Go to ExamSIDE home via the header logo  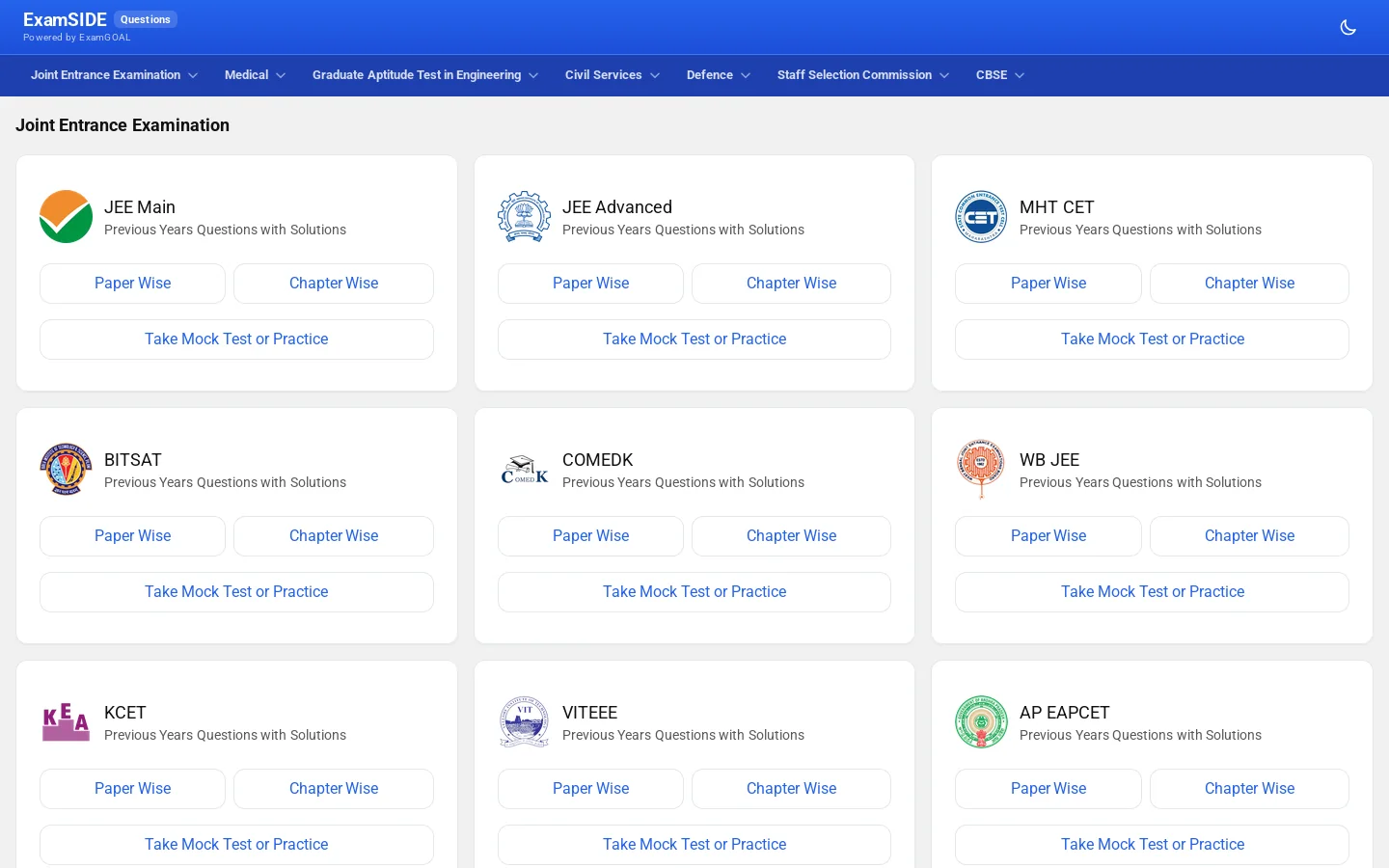click(x=65, y=20)
